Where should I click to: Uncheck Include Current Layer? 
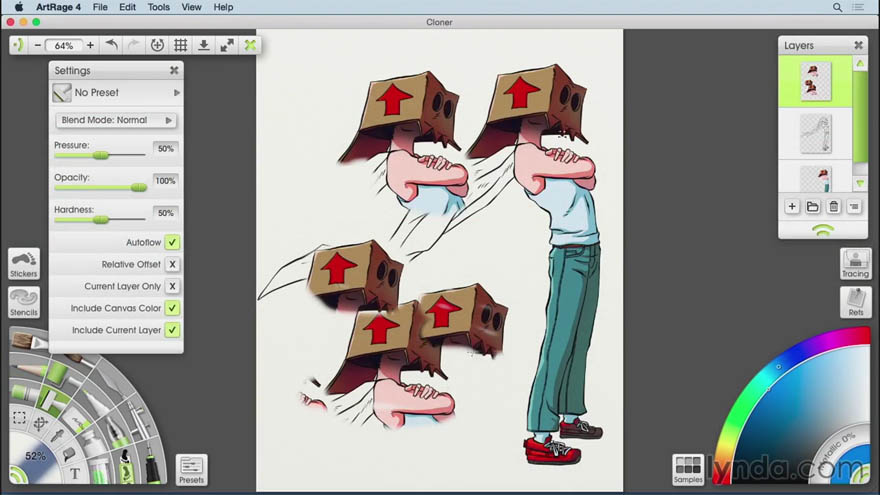click(172, 330)
